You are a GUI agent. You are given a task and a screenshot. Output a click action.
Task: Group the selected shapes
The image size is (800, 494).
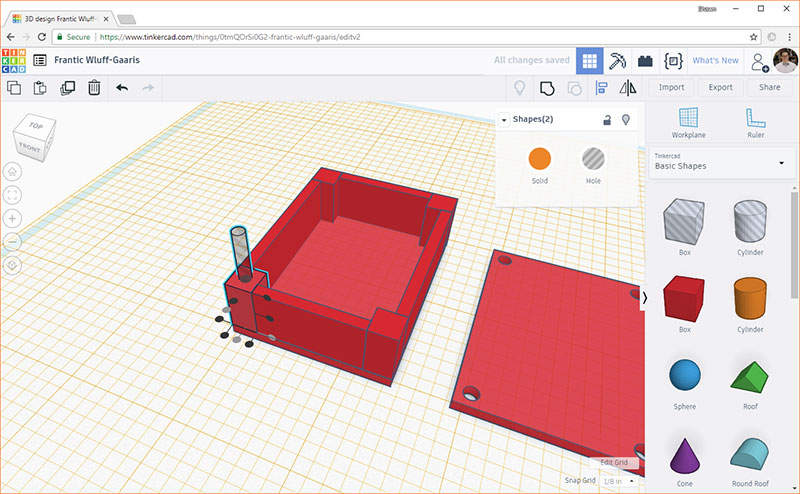coord(547,88)
